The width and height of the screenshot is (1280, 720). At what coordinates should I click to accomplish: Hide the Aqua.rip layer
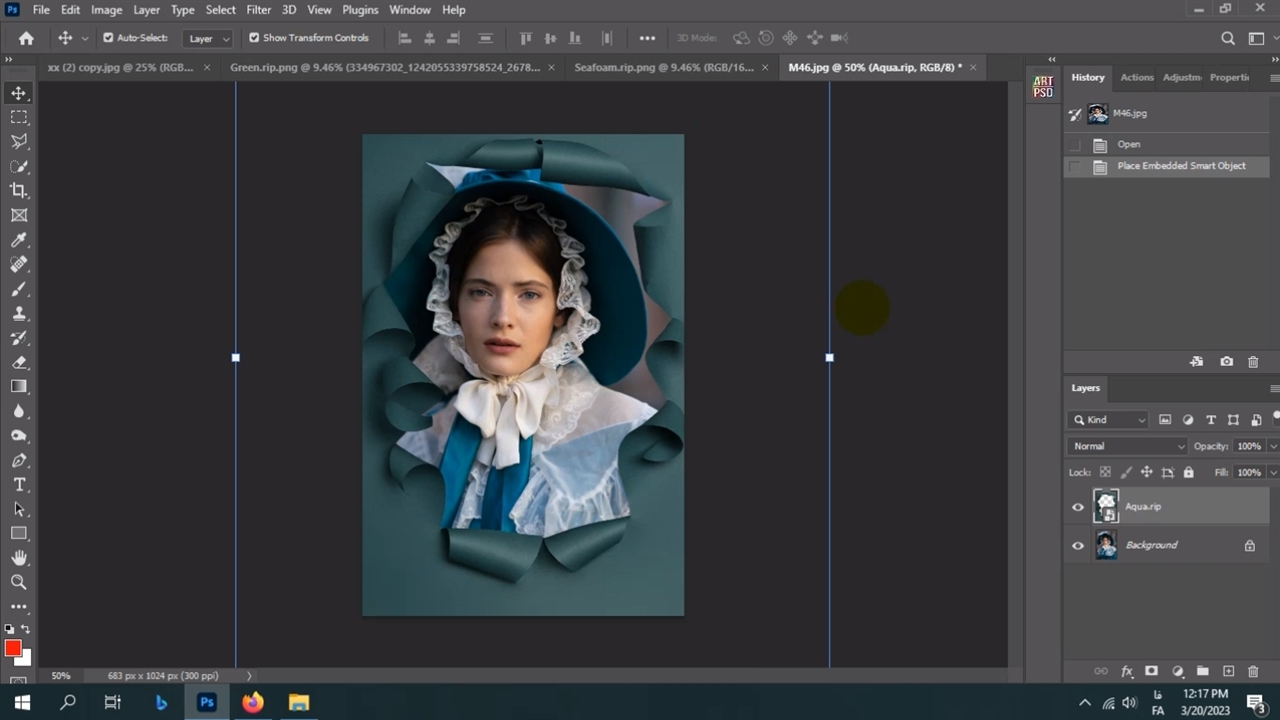[1078, 507]
